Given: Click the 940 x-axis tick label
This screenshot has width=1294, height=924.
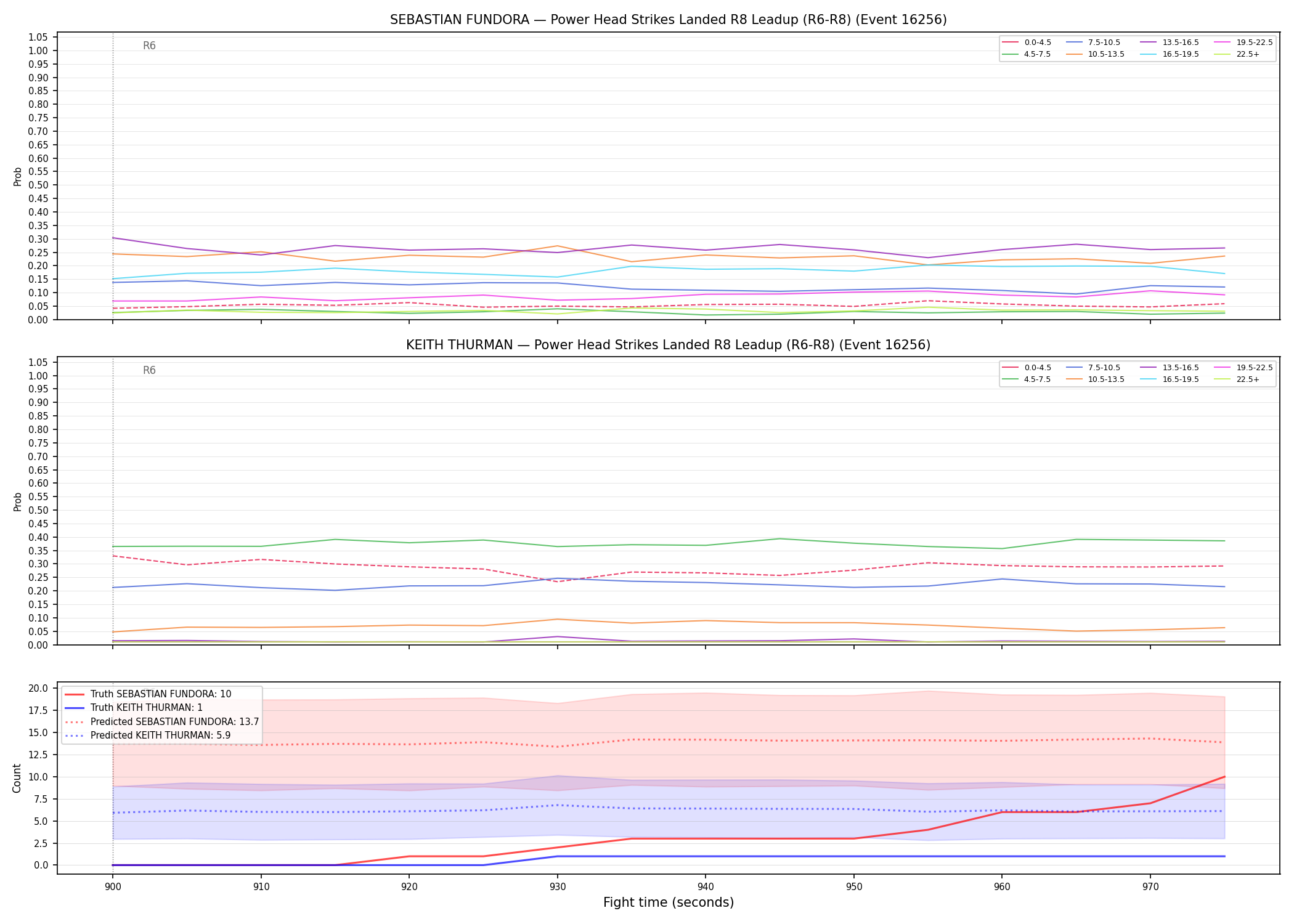Looking at the screenshot, I should pos(706,887).
